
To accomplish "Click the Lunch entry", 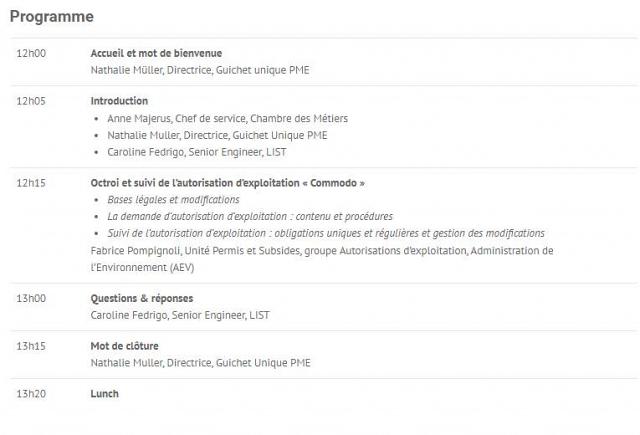I will (x=104, y=394).
